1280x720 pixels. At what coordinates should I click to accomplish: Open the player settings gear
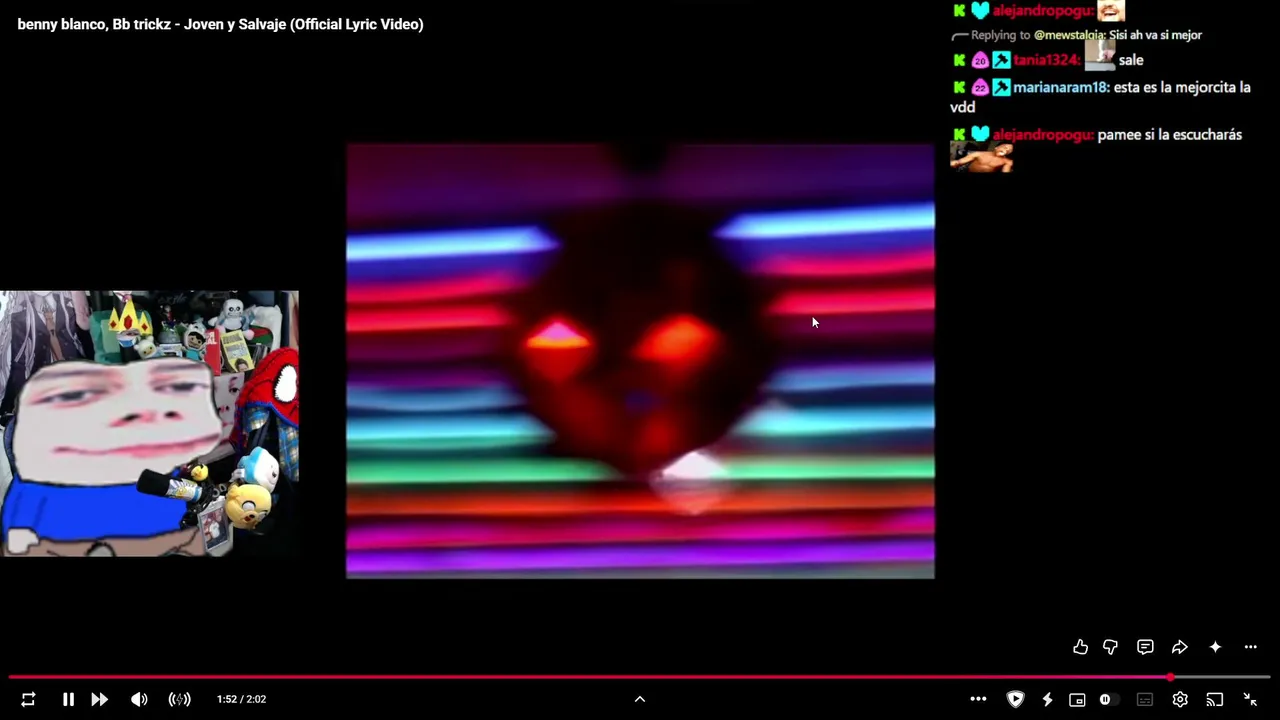(1180, 699)
